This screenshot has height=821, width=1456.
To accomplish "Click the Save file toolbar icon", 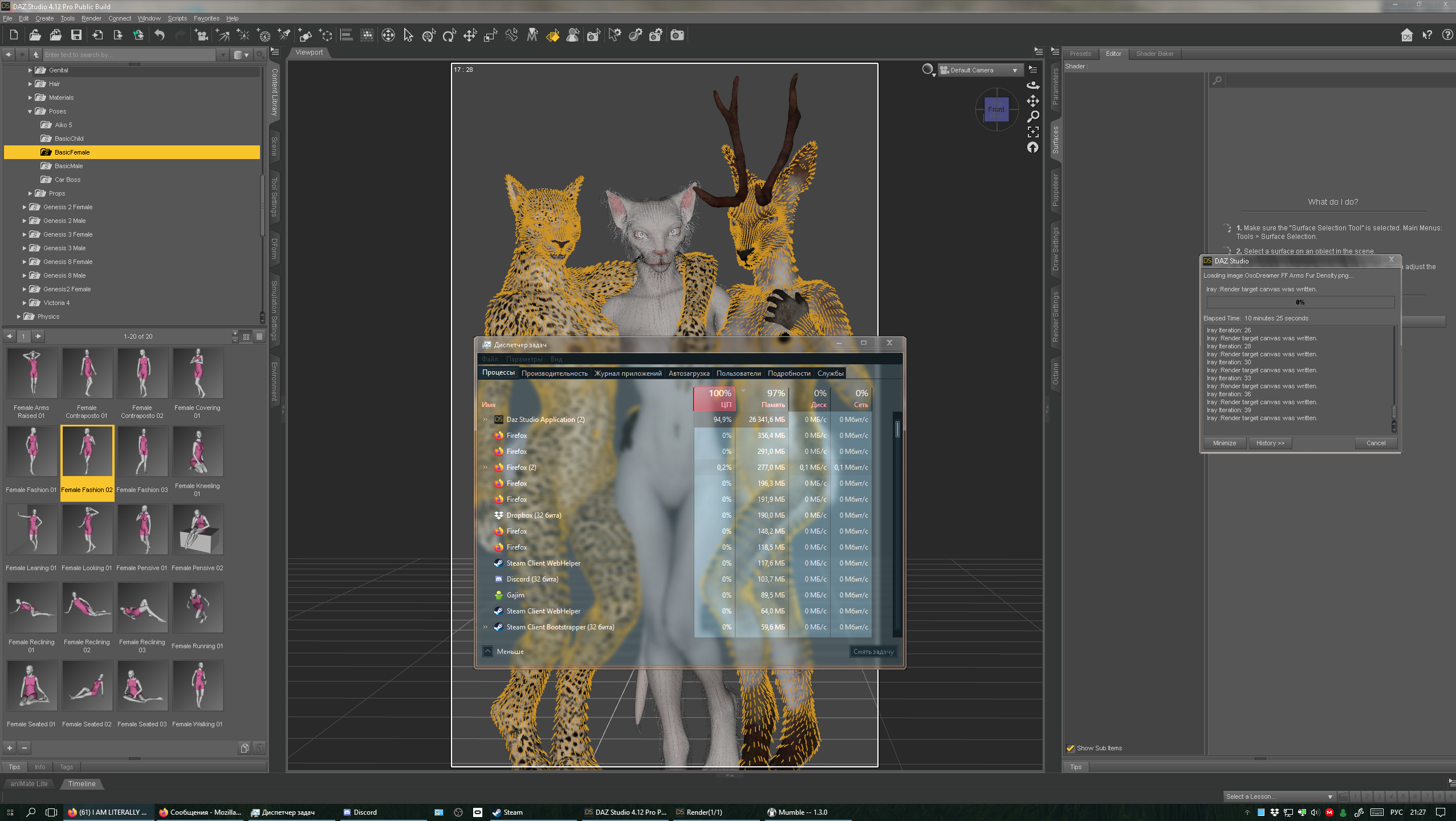I will (76, 35).
